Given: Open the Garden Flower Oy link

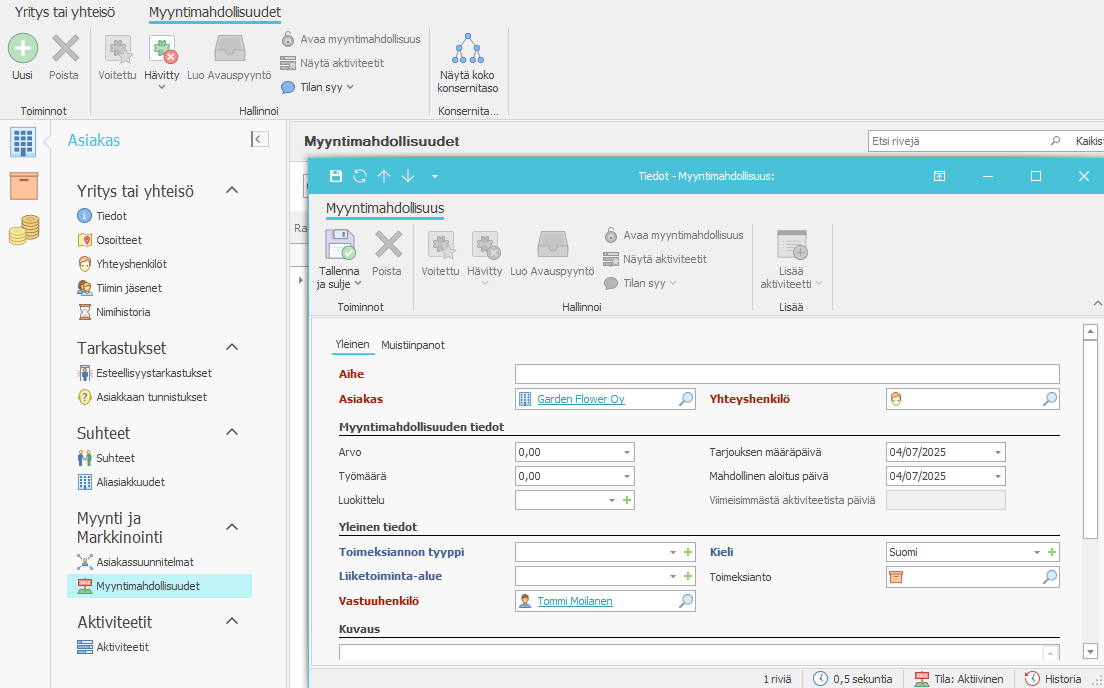Looking at the screenshot, I should pyautogui.click(x=581, y=399).
